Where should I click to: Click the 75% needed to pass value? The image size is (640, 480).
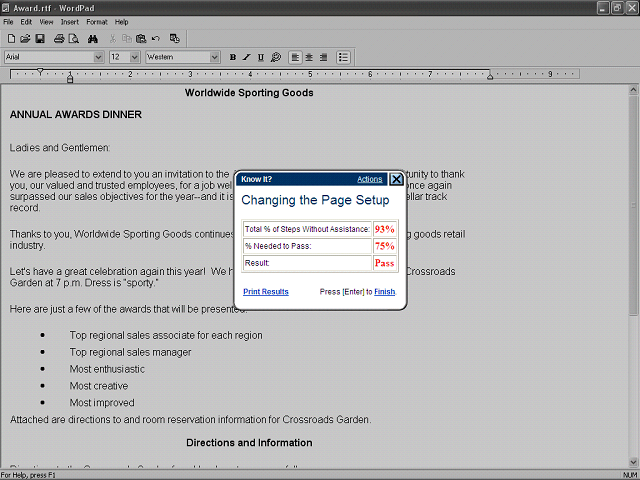coord(384,246)
